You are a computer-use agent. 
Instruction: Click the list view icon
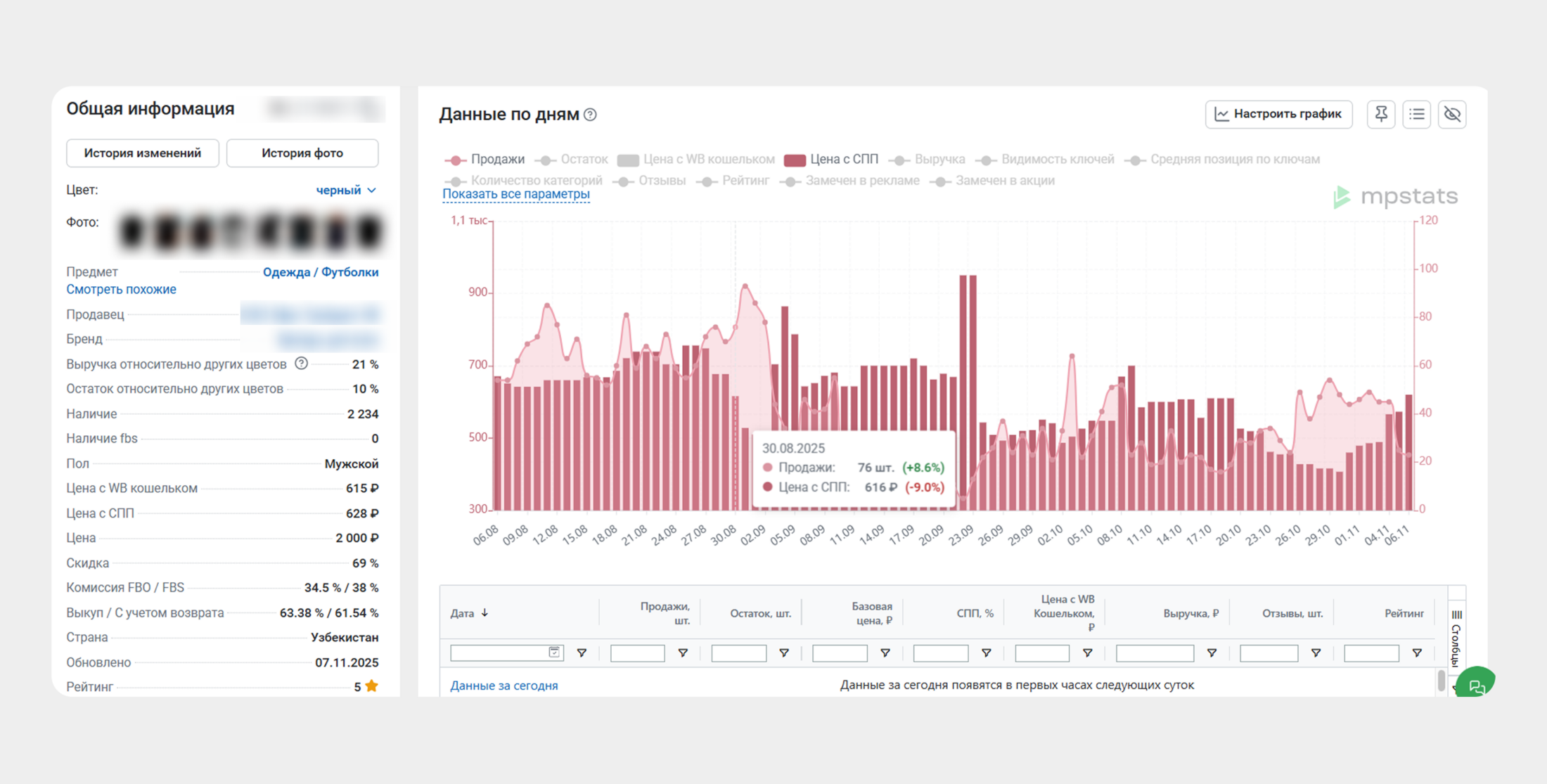pyautogui.click(x=1417, y=114)
